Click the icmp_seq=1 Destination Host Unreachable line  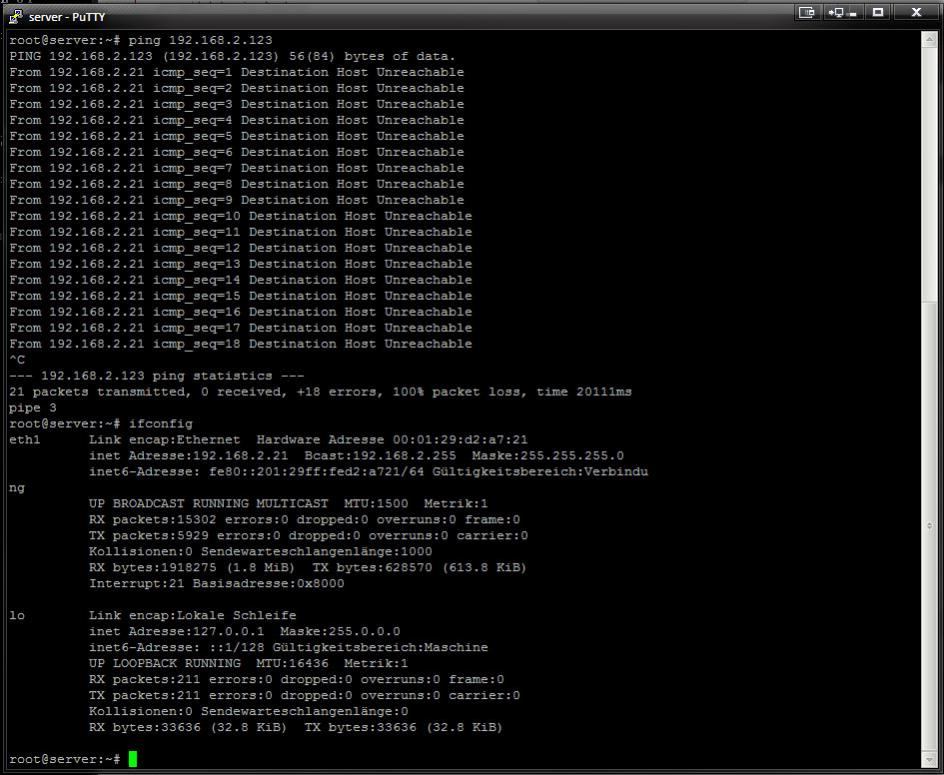pyautogui.click(x=237, y=72)
